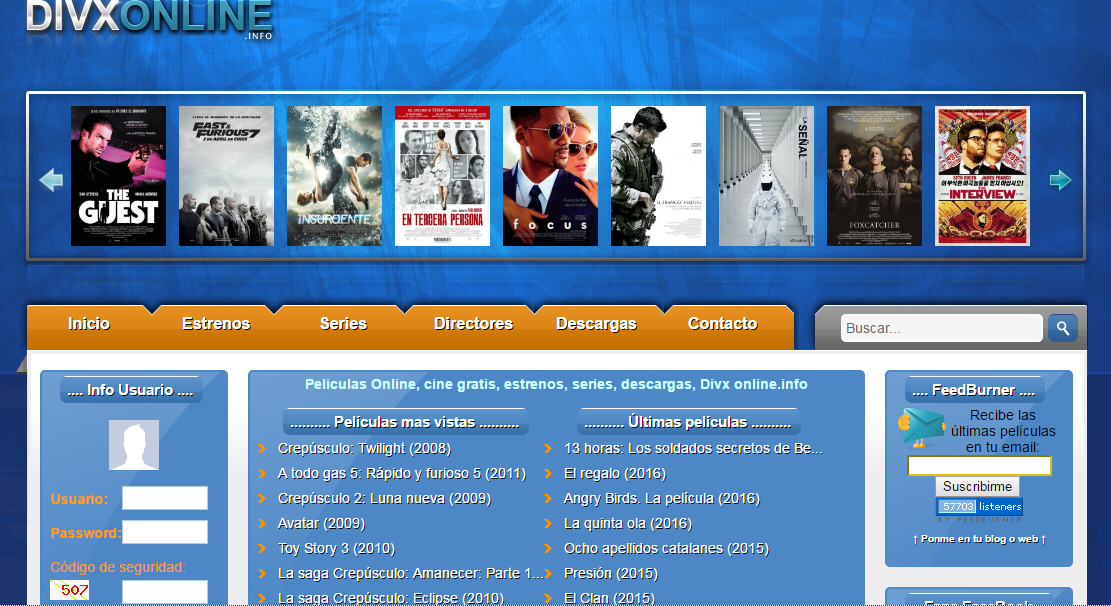The image size is (1111, 606).
Task: Select the Descargas tab
Action: click(597, 324)
